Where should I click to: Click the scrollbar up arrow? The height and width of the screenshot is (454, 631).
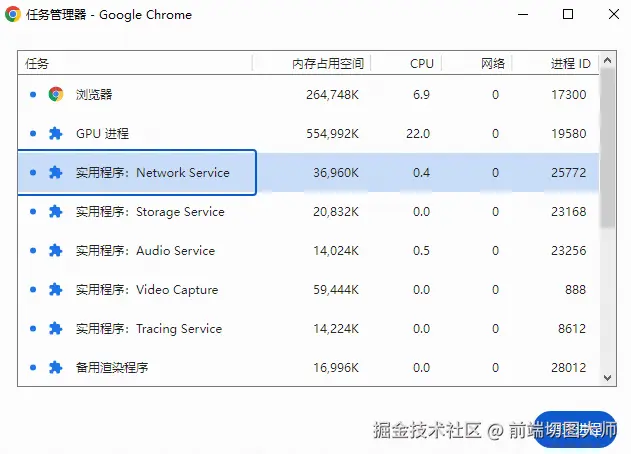click(608, 60)
